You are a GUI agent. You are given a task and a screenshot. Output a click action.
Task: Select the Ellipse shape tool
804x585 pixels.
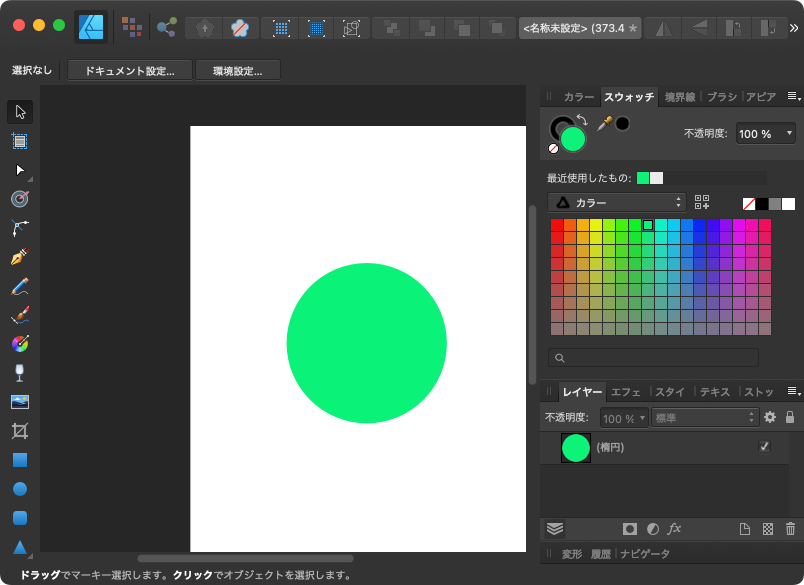(x=20, y=489)
